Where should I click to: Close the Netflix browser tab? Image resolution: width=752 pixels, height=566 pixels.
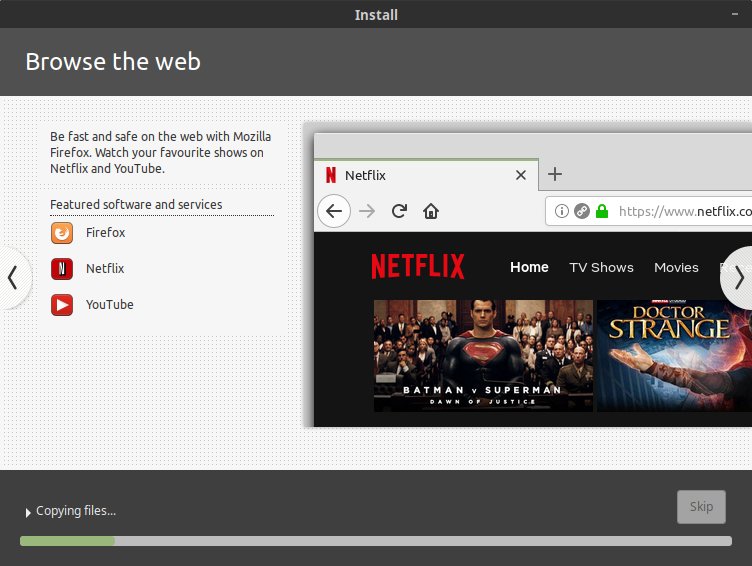[520, 175]
